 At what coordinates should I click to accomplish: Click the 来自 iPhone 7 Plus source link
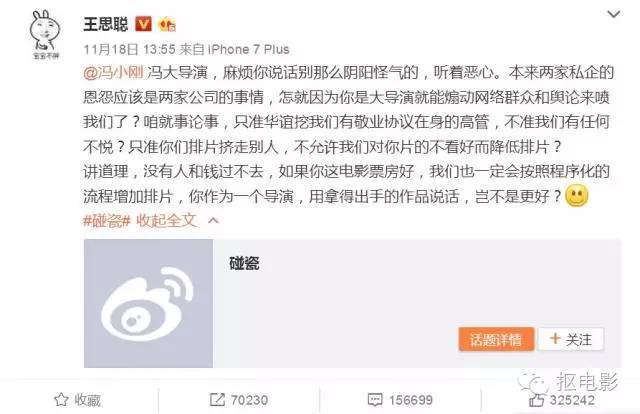(x=235, y=49)
